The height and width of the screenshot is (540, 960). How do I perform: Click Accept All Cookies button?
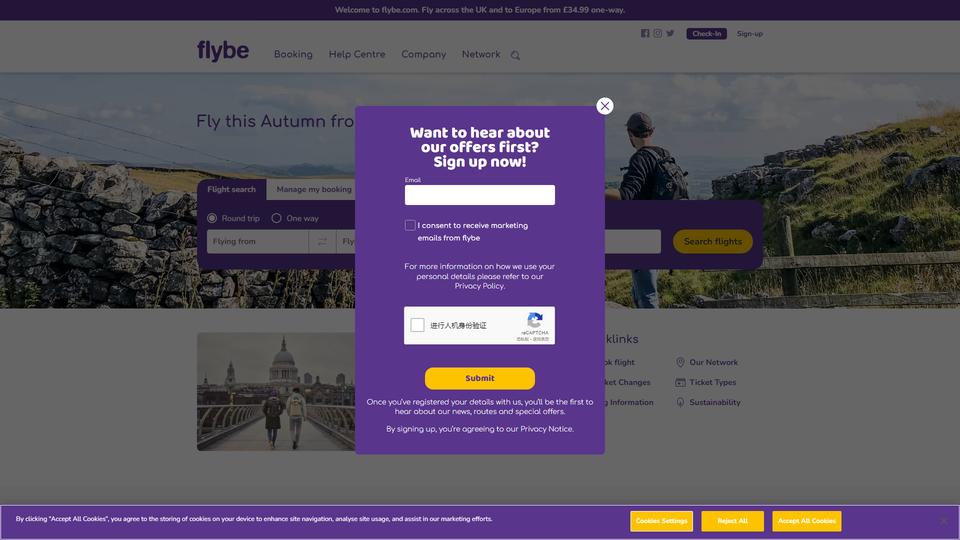pyautogui.click(x=807, y=521)
